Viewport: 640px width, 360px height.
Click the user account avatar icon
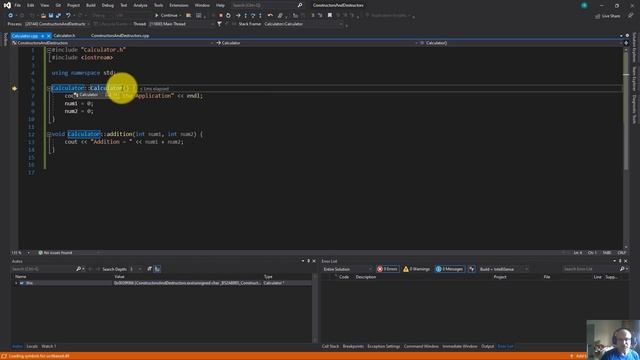[x=584, y=5]
